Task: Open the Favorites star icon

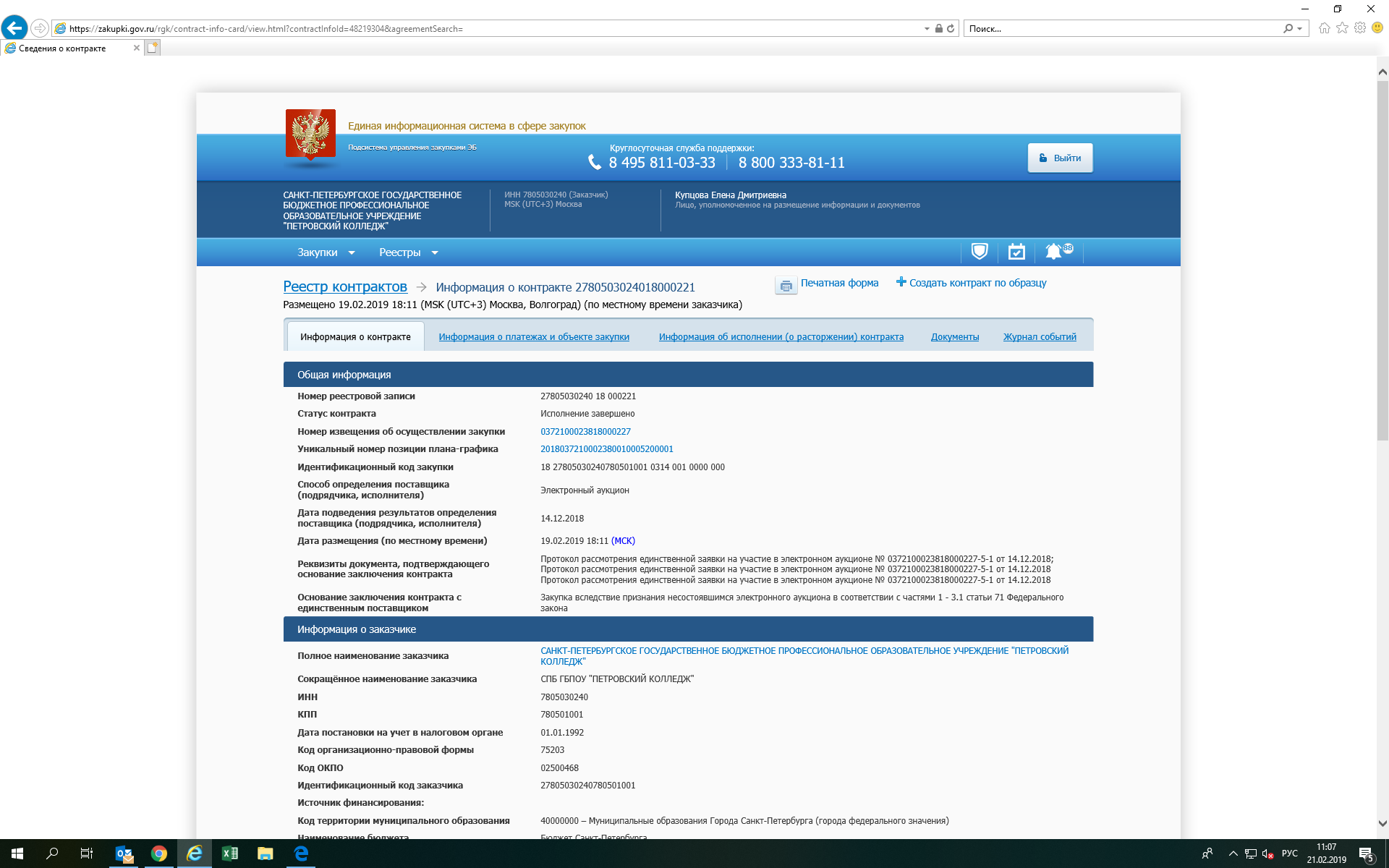Action: pos(1343,28)
